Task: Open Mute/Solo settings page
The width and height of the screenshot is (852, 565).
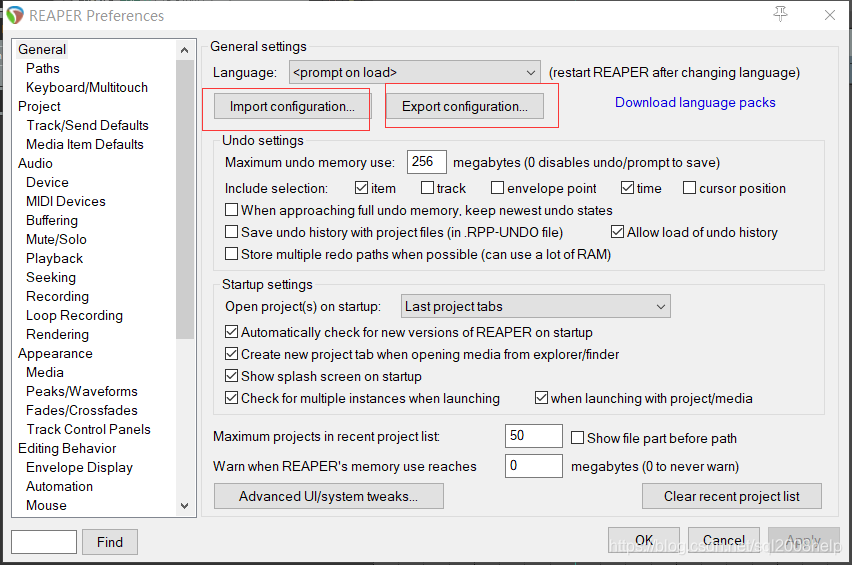Action: [x=57, y=240]
